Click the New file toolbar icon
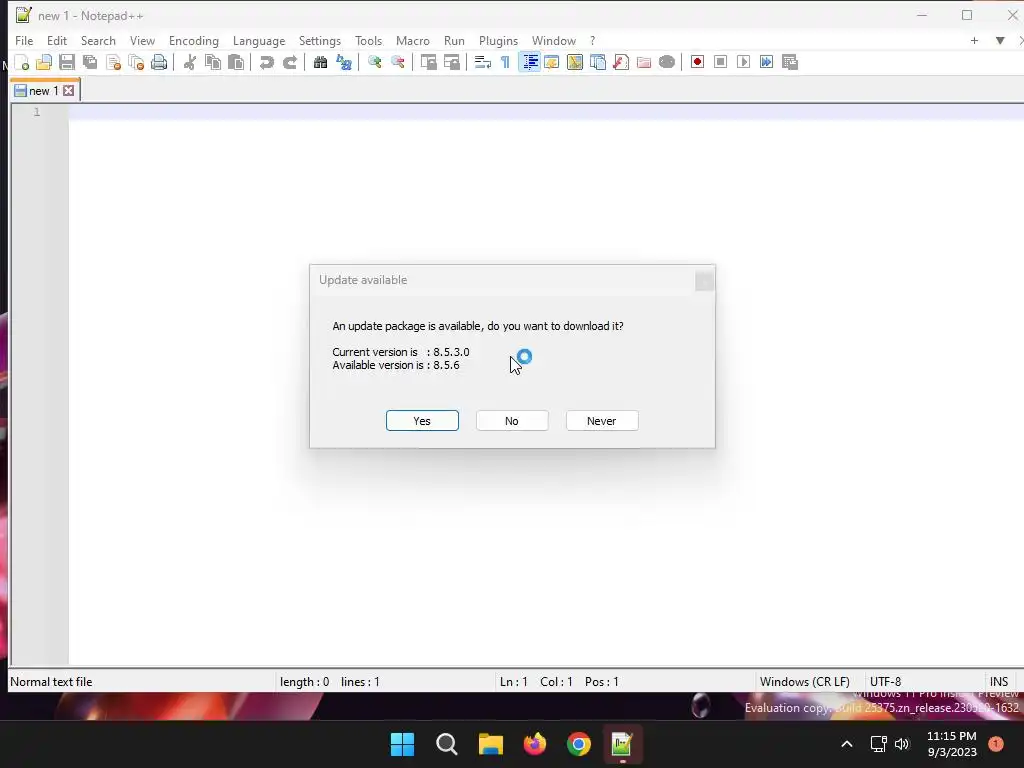This screenshot has height=768, width=1024. coord(22,62)
